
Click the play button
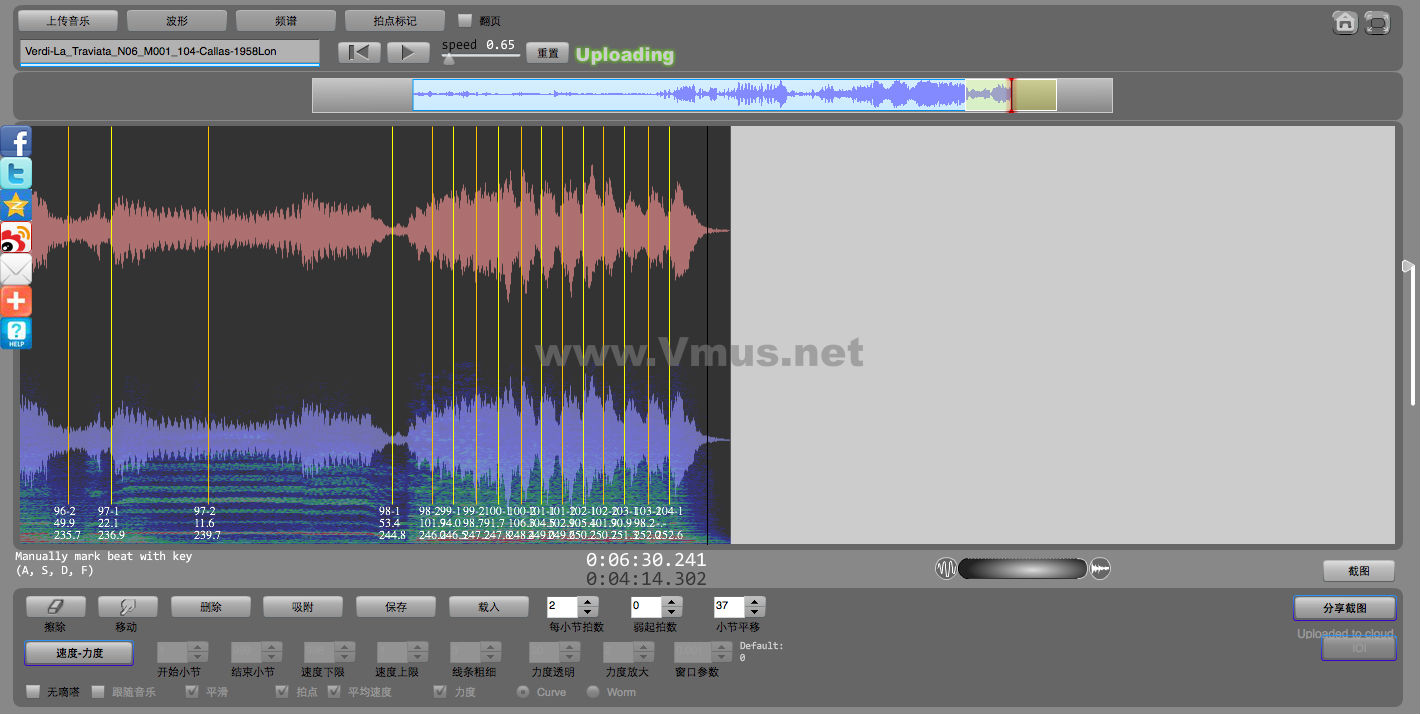click(x=408, y=52)
